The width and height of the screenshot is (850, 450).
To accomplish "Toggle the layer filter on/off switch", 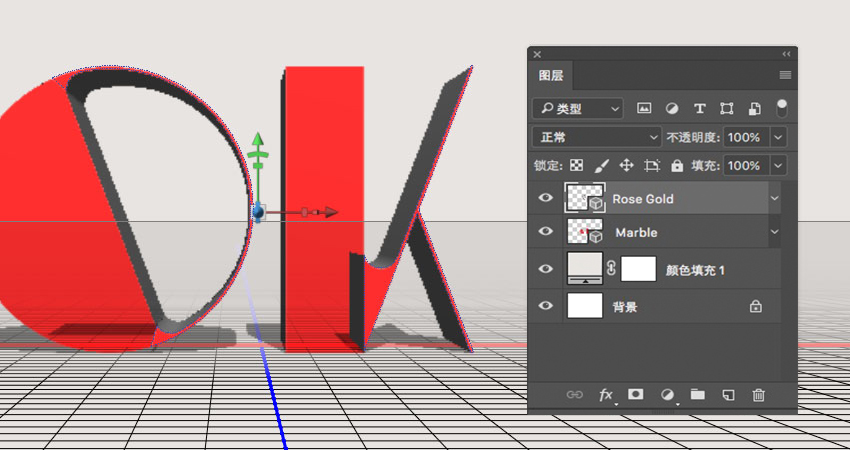I will (x=781, y=107).
